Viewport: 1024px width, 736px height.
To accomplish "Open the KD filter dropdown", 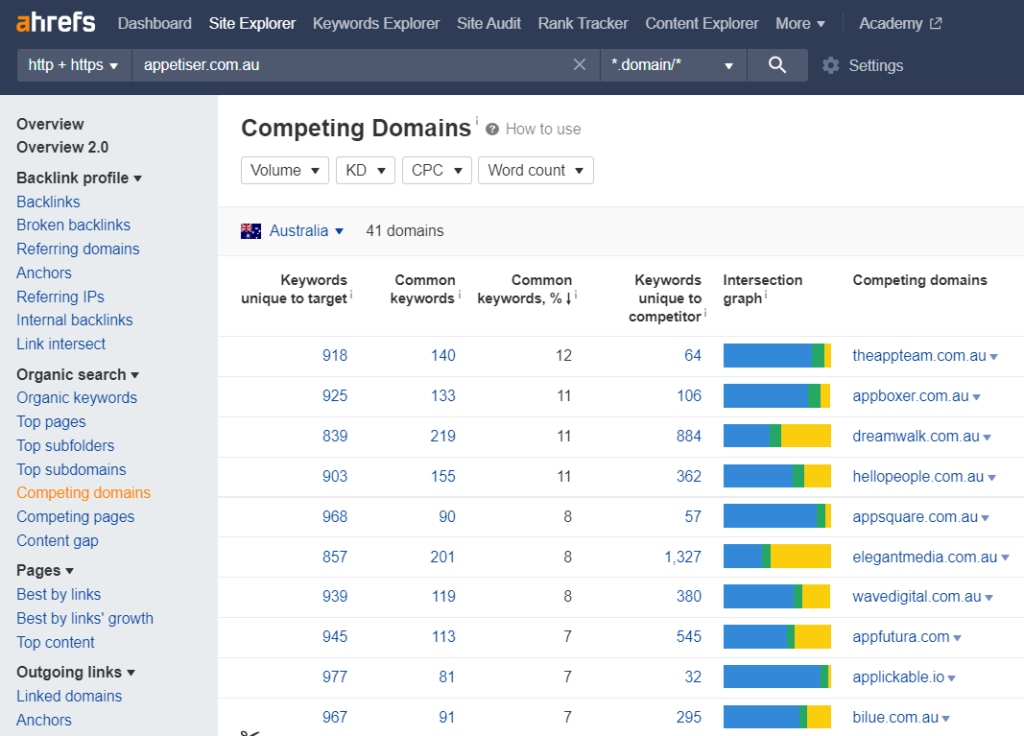I will [366, 170].
